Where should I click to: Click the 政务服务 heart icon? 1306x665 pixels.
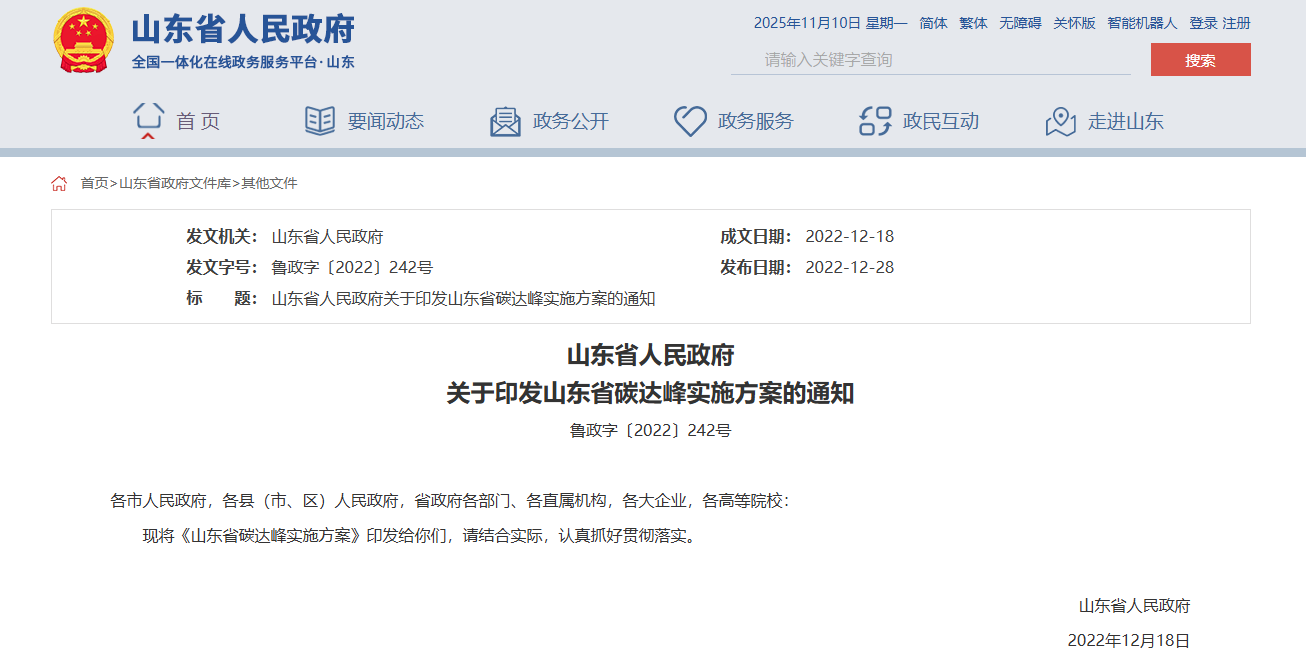(690, 121)
